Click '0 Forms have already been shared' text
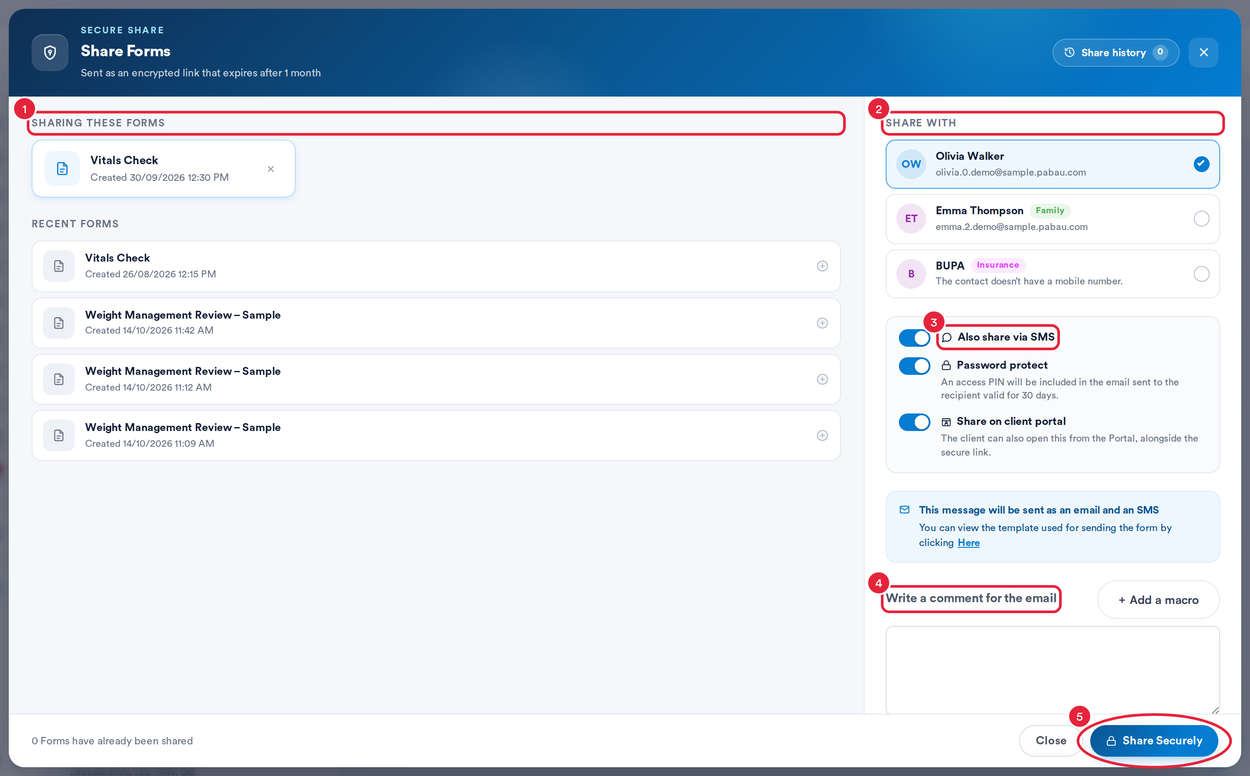The image size is (1250, 776). [112, 741]
